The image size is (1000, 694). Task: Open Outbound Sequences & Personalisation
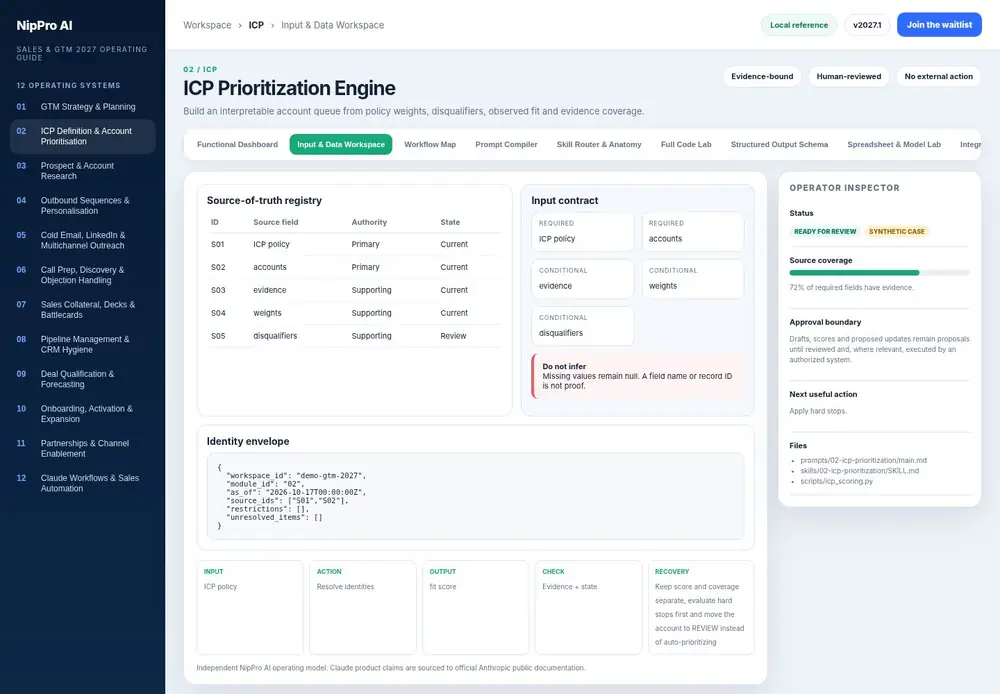(82, 205)
